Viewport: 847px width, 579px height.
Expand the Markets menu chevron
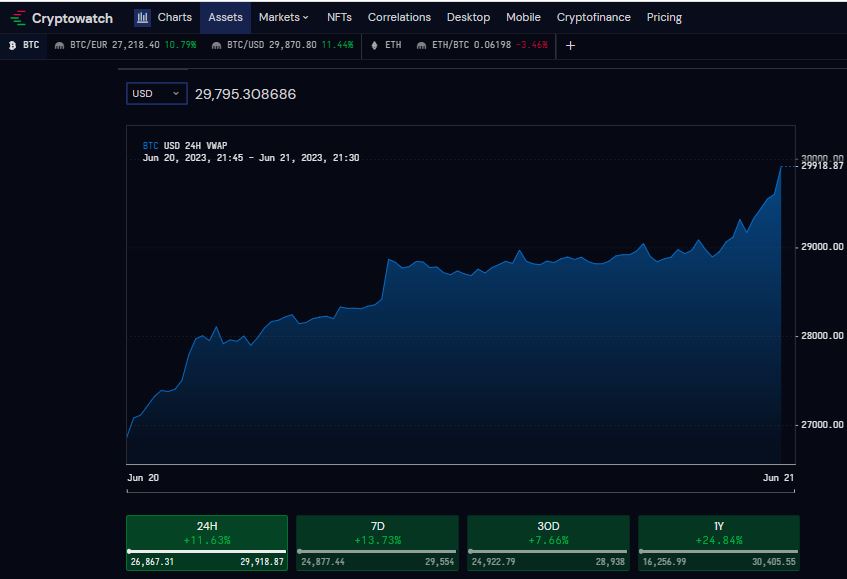(305, 17)
